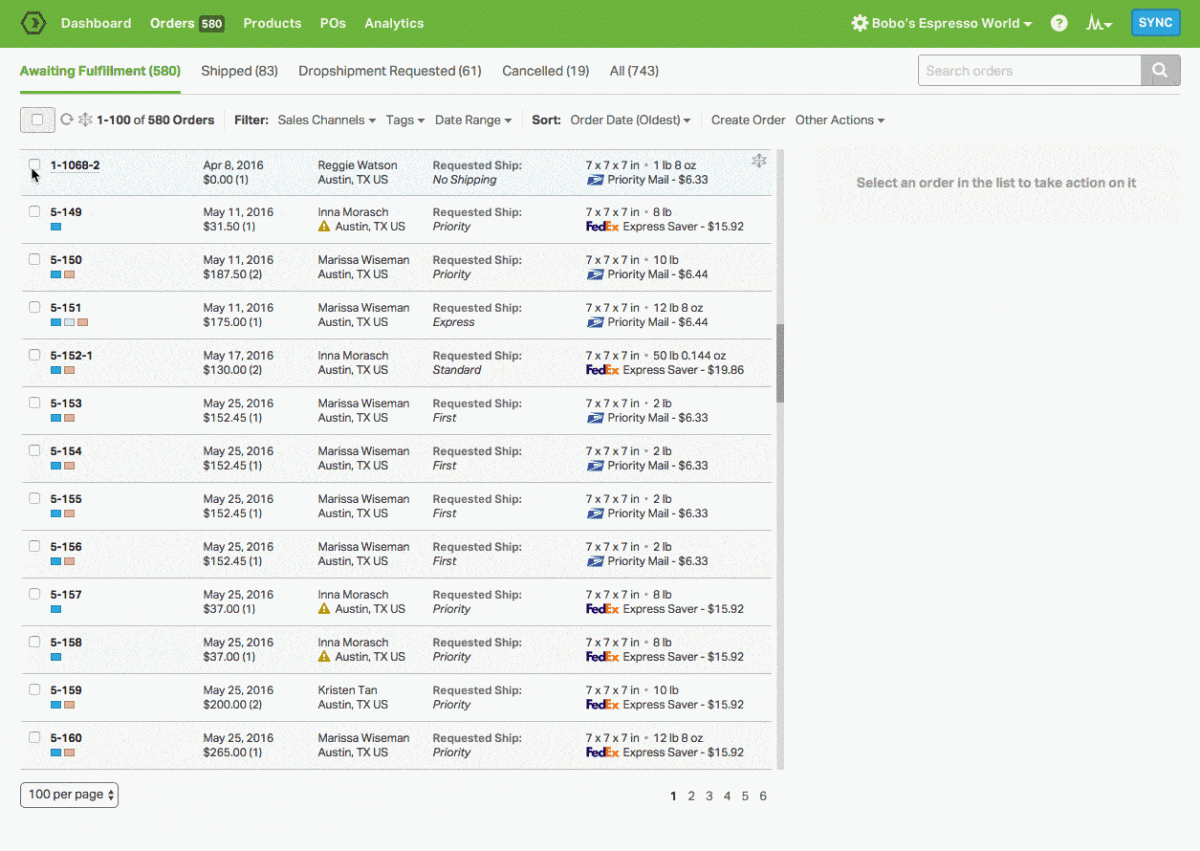Click the refresh orders icon
Image resolution: width=1200 pixels, height=851 pixels.
point(67,120)
